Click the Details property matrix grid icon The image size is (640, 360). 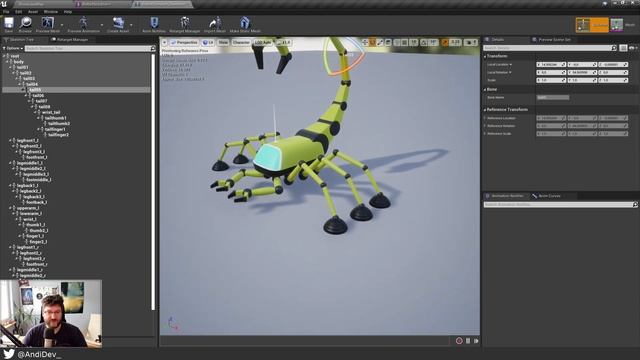click(623, 48)
